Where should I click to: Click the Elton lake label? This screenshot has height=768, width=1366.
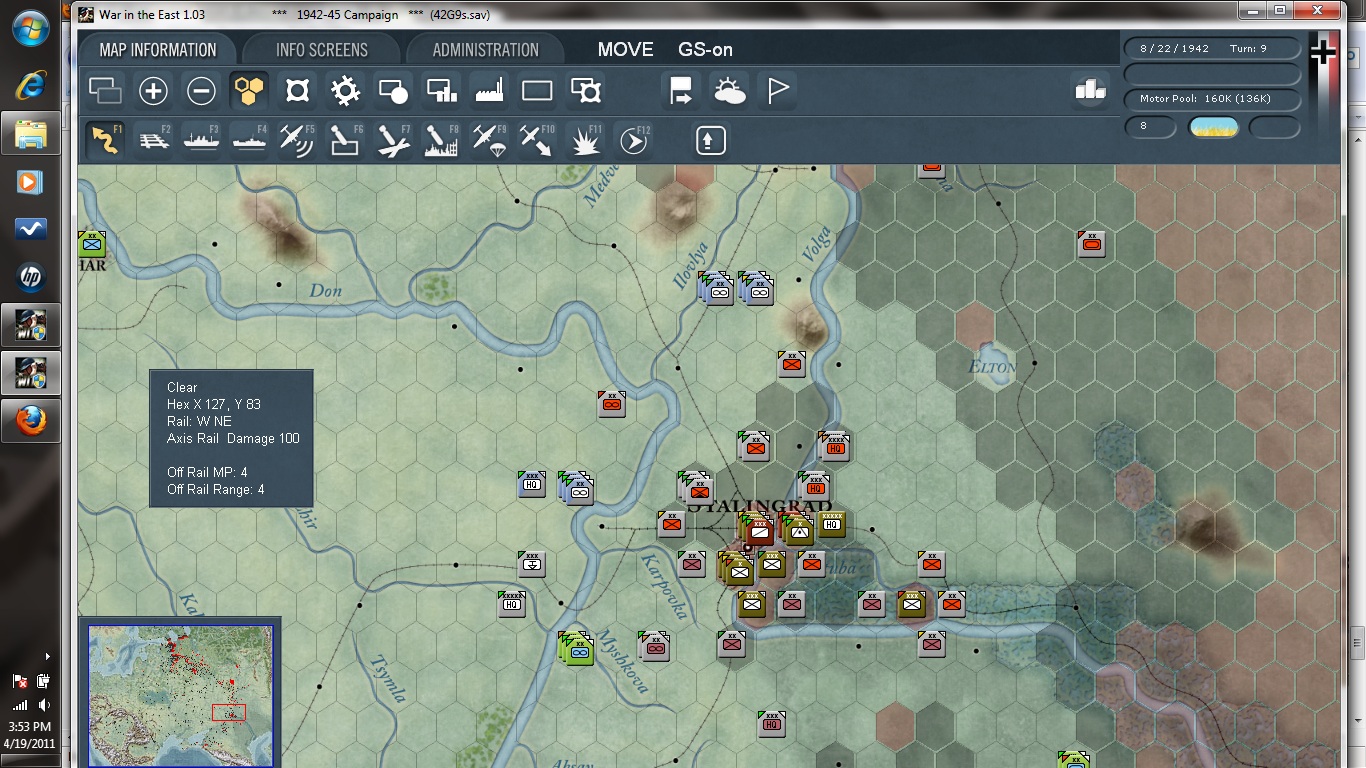[x=992, y=367]
